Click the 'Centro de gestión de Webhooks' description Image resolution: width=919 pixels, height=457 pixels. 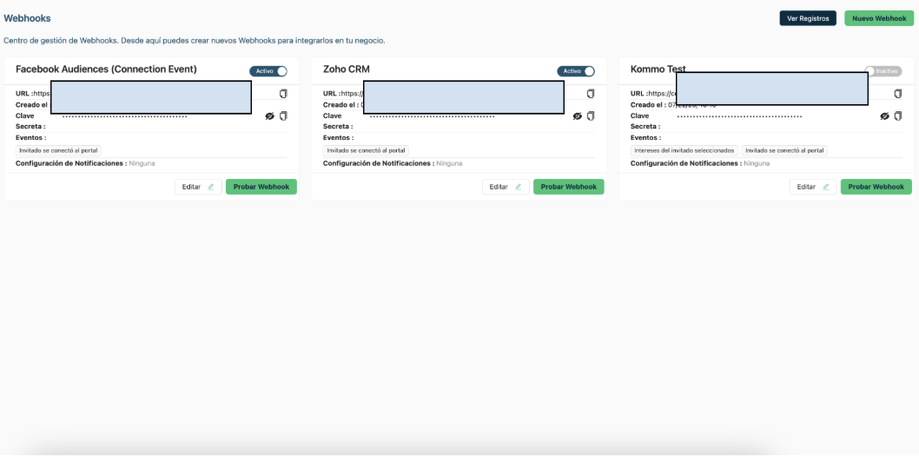[x=195, y=41]
